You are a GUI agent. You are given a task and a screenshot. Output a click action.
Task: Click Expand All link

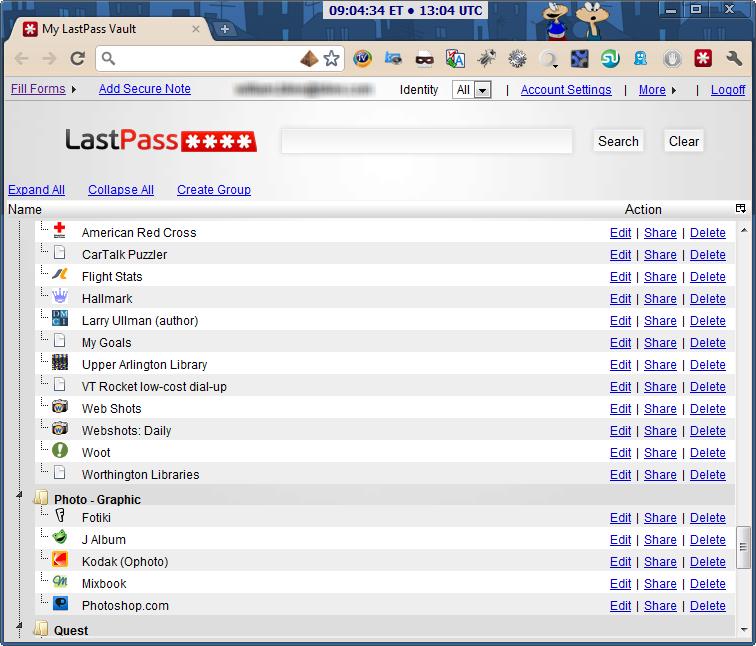36,190
